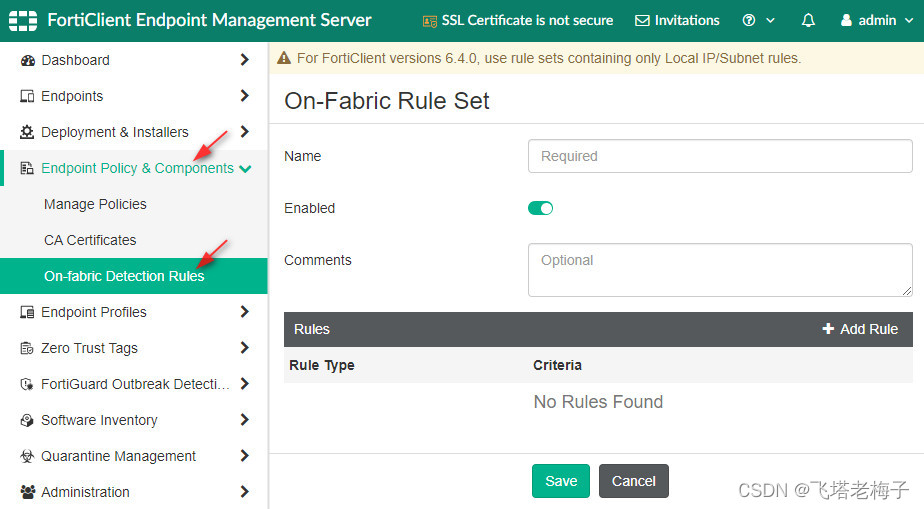This screenshot has width=924, height=509.
Task: Click the Save button
Action: (561, 481)
